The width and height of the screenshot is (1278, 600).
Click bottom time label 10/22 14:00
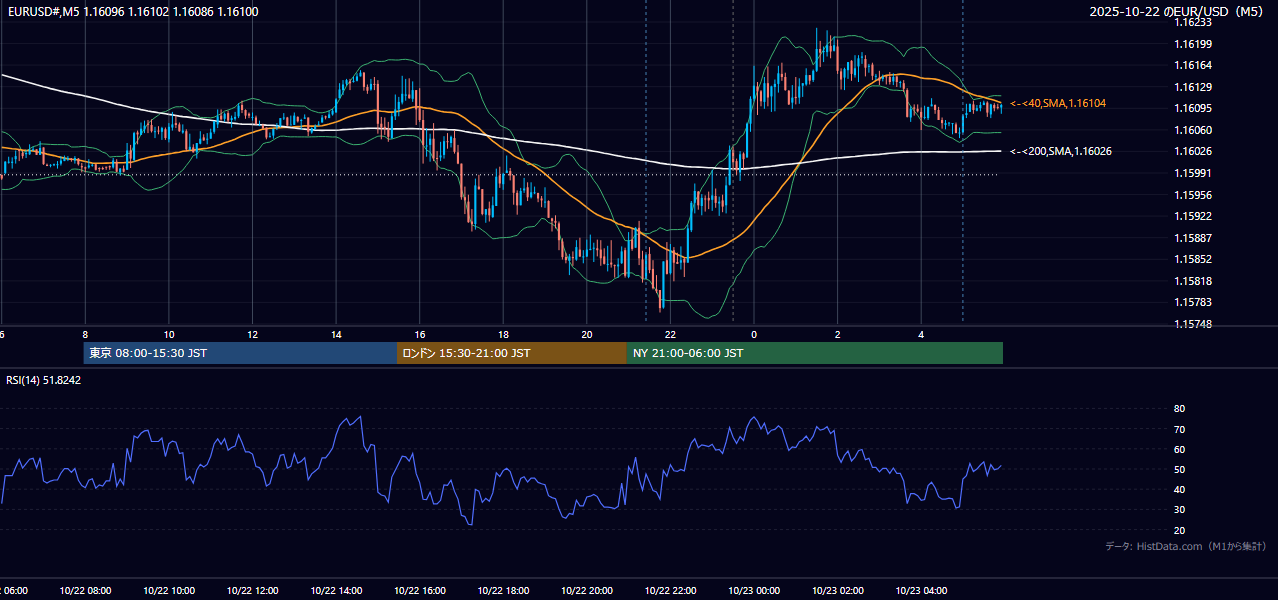336,591
